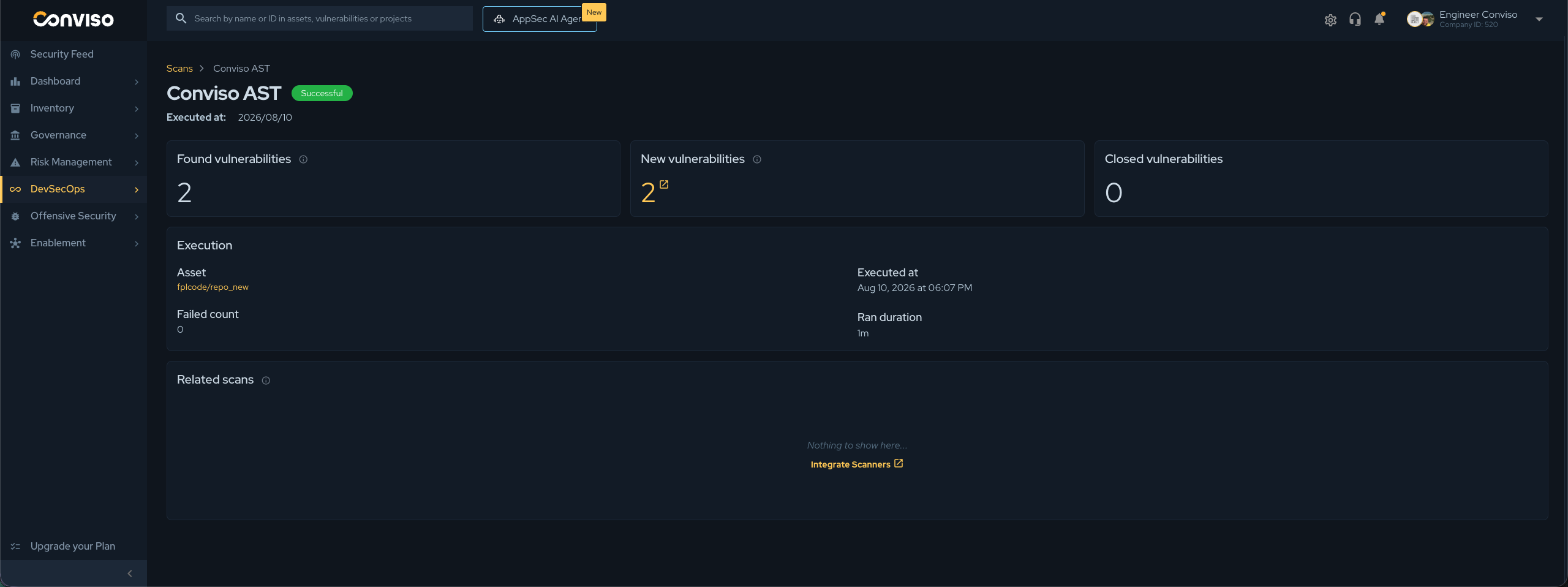Click the Dashboard bar chart icon

click(15, 81)
